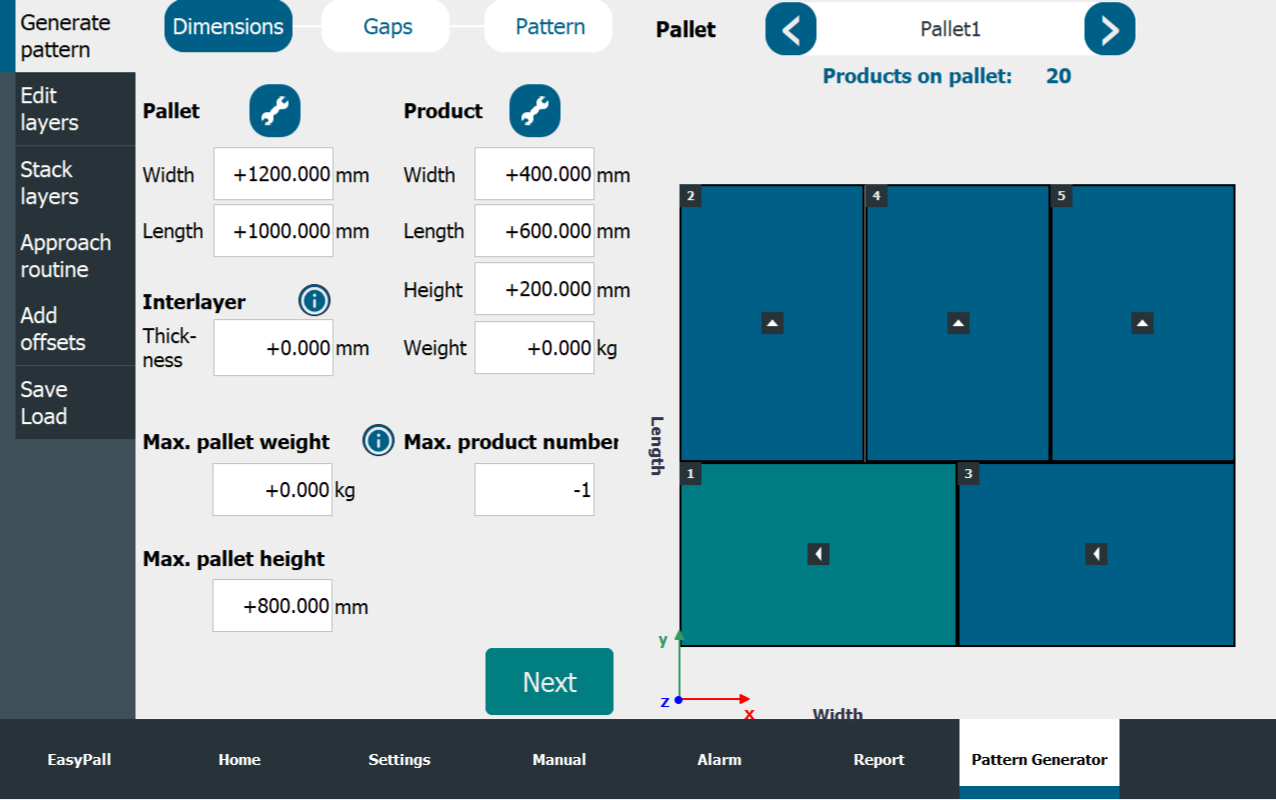Toggle orientation of product 3
Viewport: 1276px width, 800px height.
pyautogui.click(x=1096, y=553)
